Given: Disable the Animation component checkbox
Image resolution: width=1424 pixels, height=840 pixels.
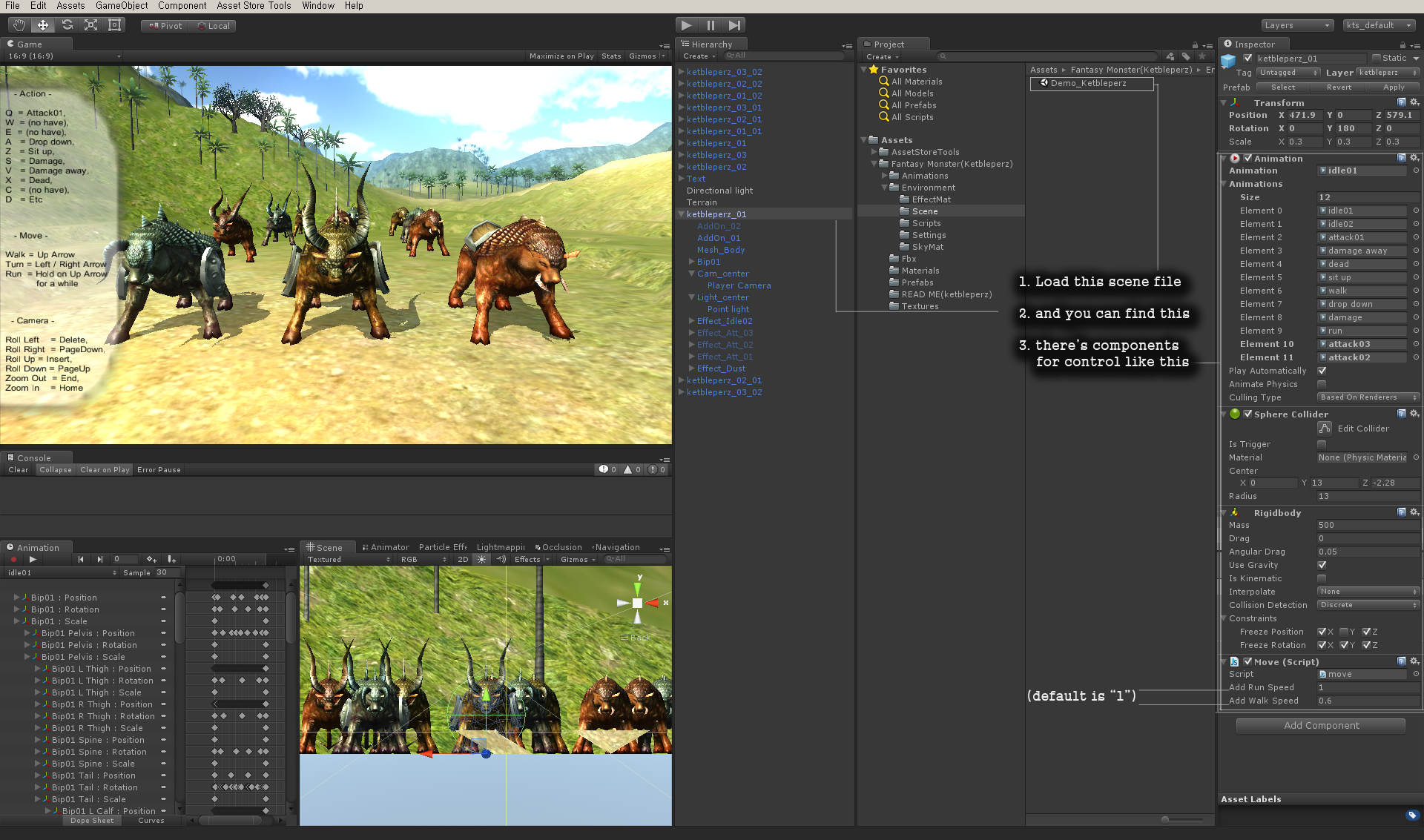Looking at the screenshot, I should tap(1248, 159).
